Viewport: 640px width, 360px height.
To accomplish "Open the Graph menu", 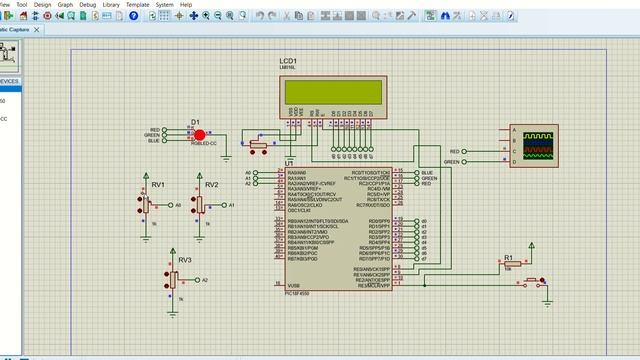I will pyautogui.click(x=65, y=4).
